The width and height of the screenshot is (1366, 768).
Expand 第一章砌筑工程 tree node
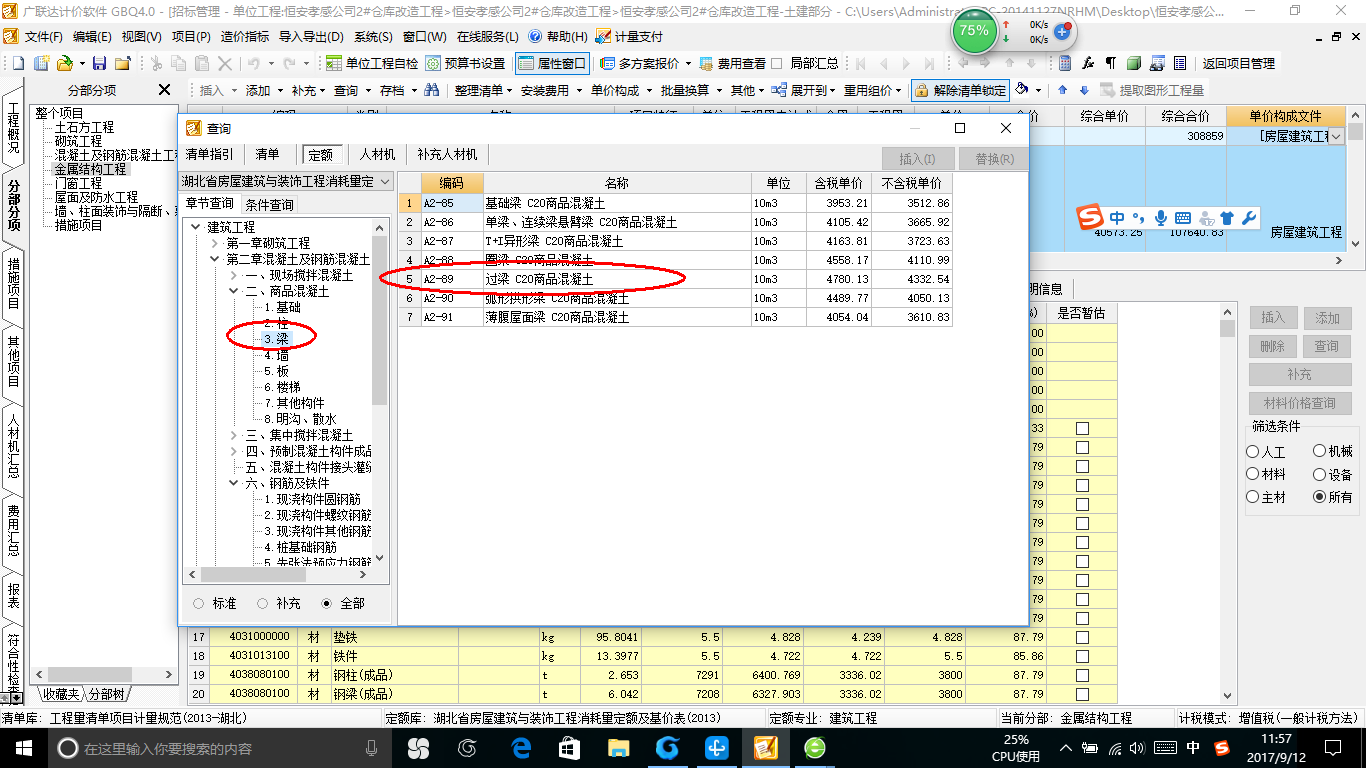click(x=216, y=243)
